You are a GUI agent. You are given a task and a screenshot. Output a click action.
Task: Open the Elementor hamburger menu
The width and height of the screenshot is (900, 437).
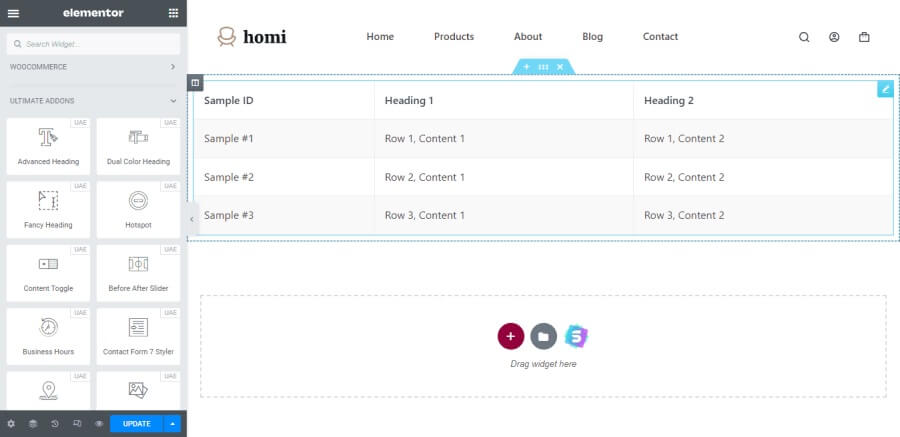[13, 13]
